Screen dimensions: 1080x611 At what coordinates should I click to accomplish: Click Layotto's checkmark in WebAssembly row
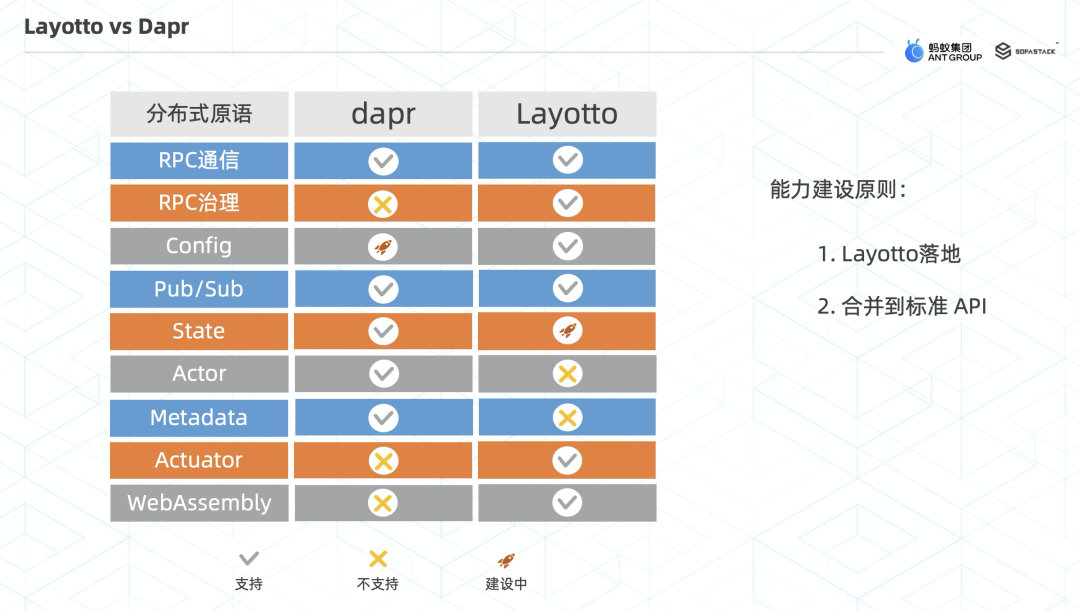pos(567,502)
